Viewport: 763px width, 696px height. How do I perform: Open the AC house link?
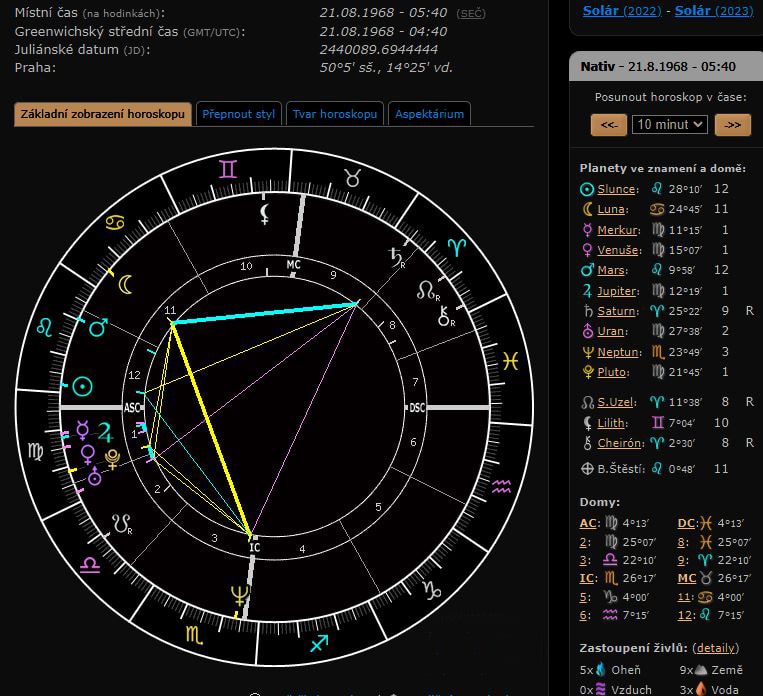tap(588, 523)
